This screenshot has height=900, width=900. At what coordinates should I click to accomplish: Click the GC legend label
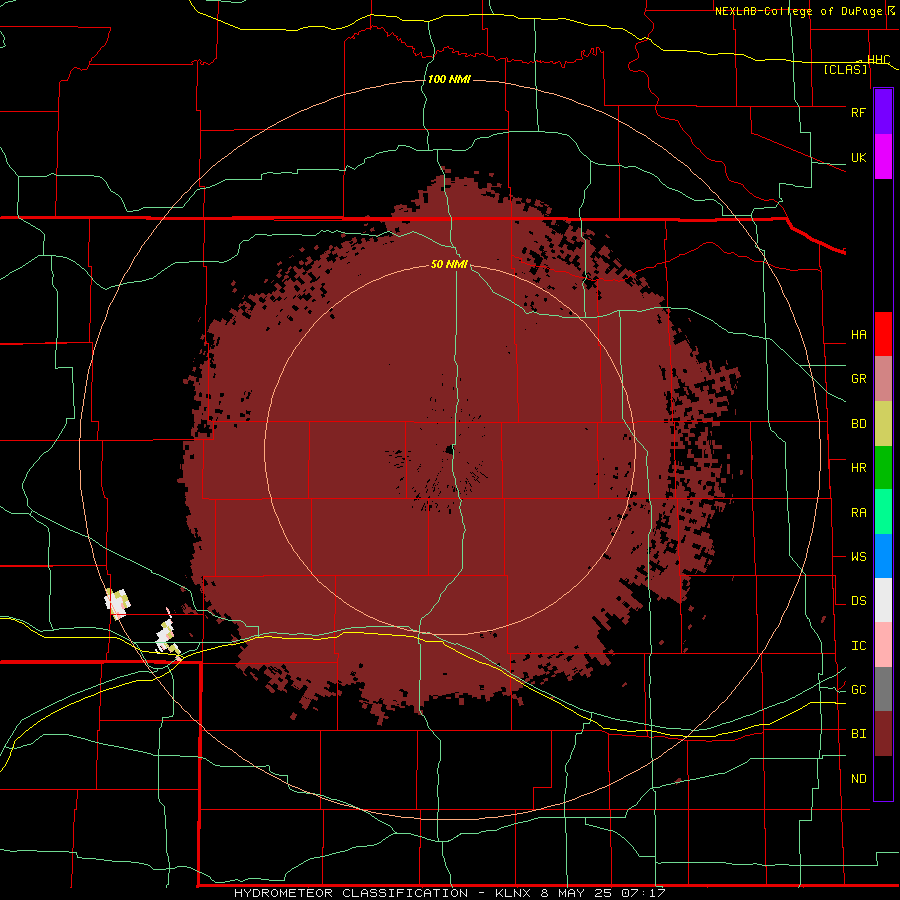(x=858, y=690)
